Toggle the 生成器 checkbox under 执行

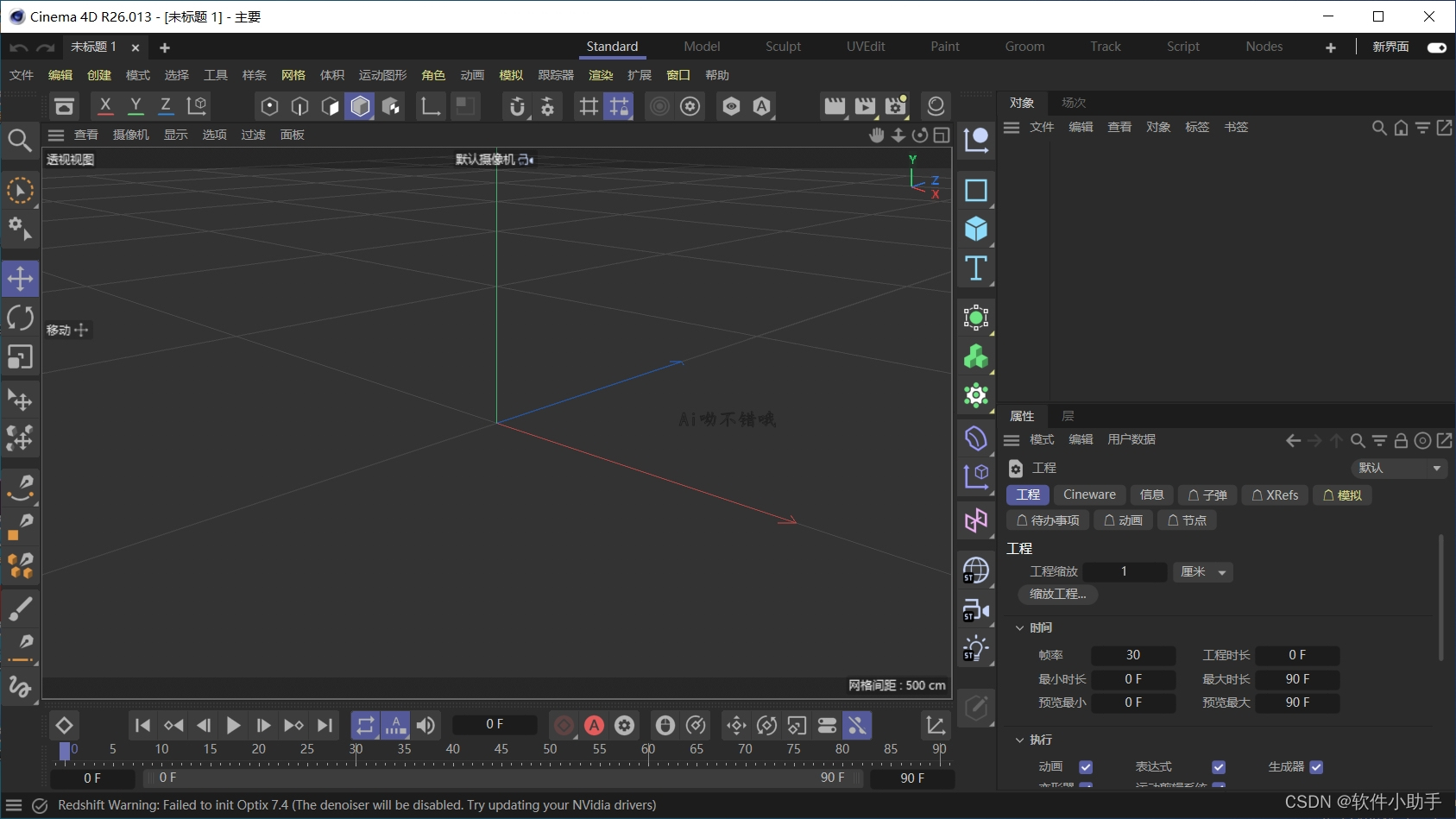1316,766
